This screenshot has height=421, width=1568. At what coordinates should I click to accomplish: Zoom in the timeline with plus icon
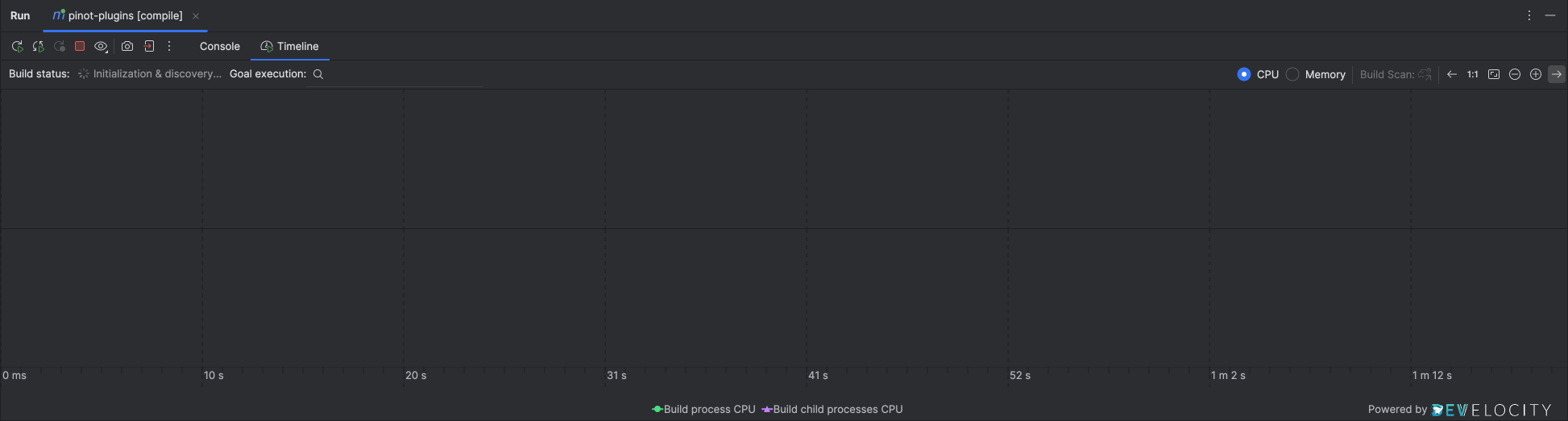[x=1536, y=74]
